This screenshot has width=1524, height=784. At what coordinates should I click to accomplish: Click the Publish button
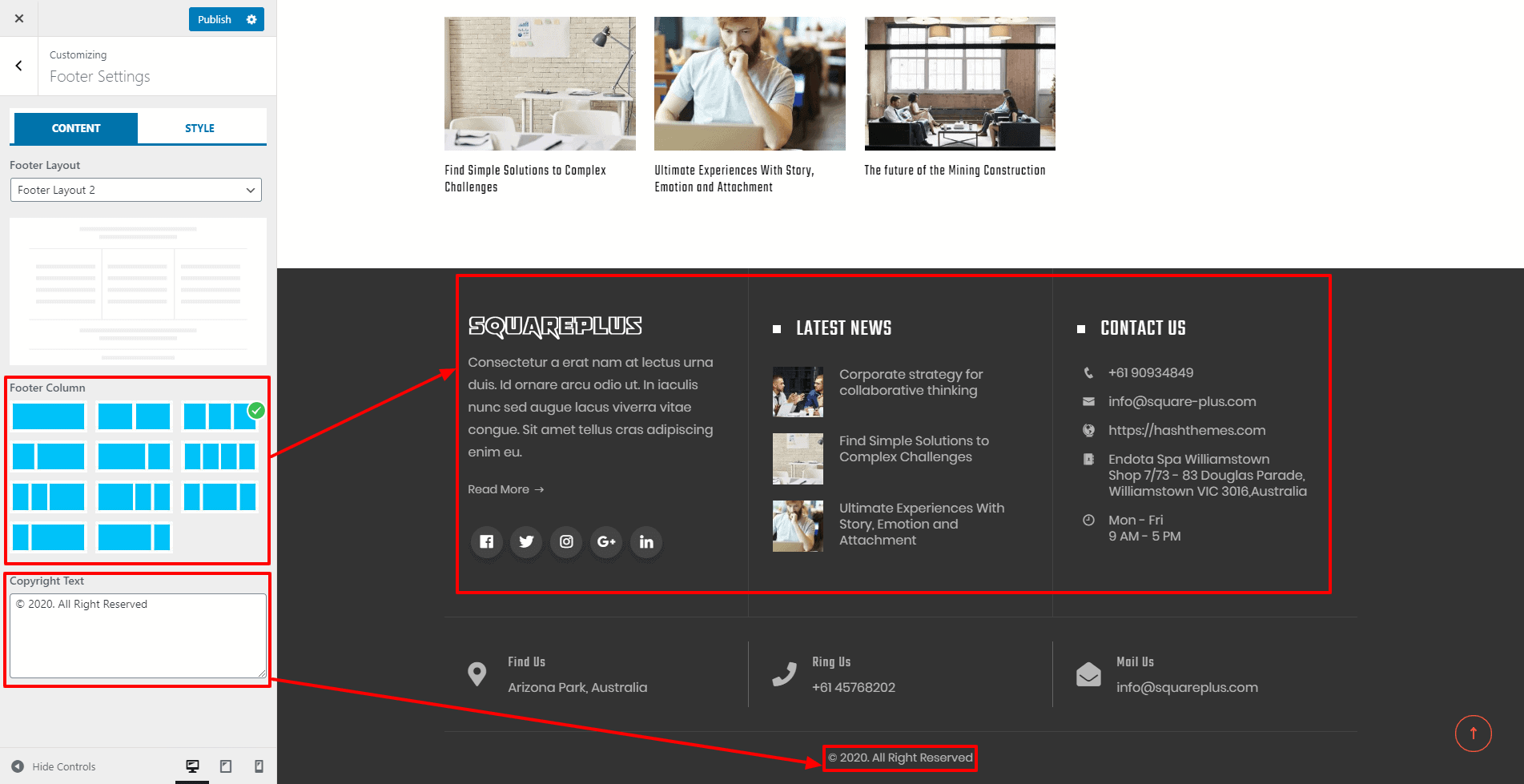(215, 19)
